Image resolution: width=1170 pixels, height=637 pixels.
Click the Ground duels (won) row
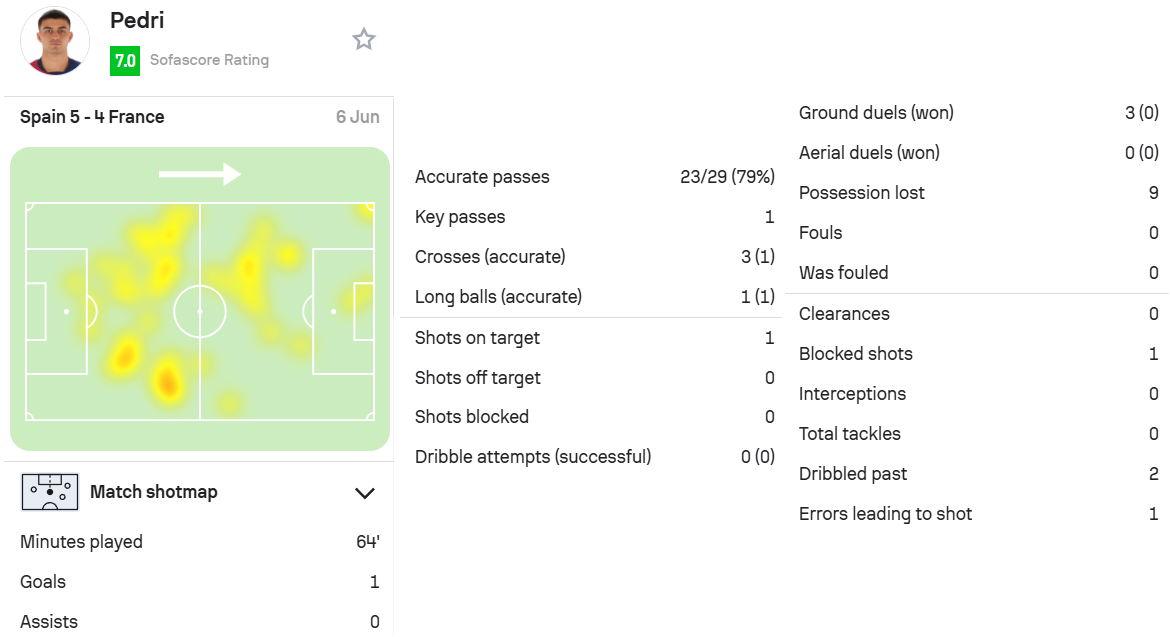978,113
